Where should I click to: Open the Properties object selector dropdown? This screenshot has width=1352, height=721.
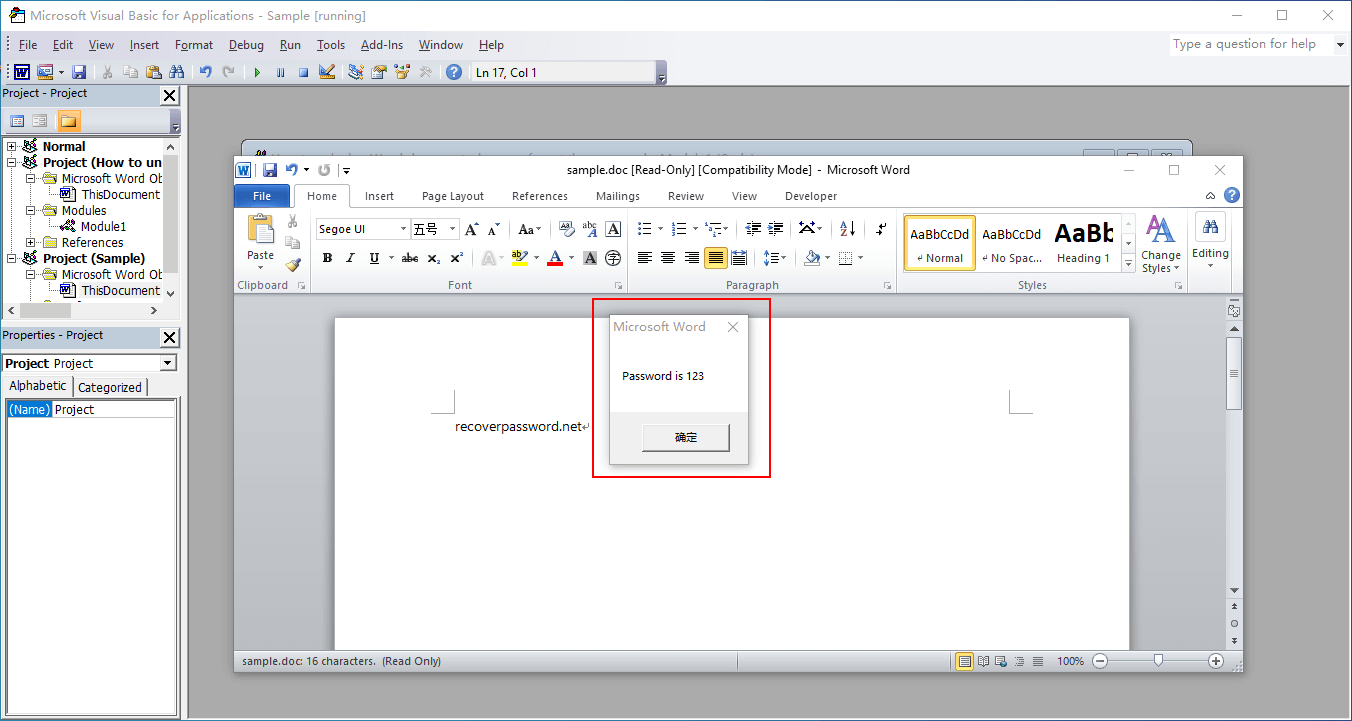pos(168,363)
